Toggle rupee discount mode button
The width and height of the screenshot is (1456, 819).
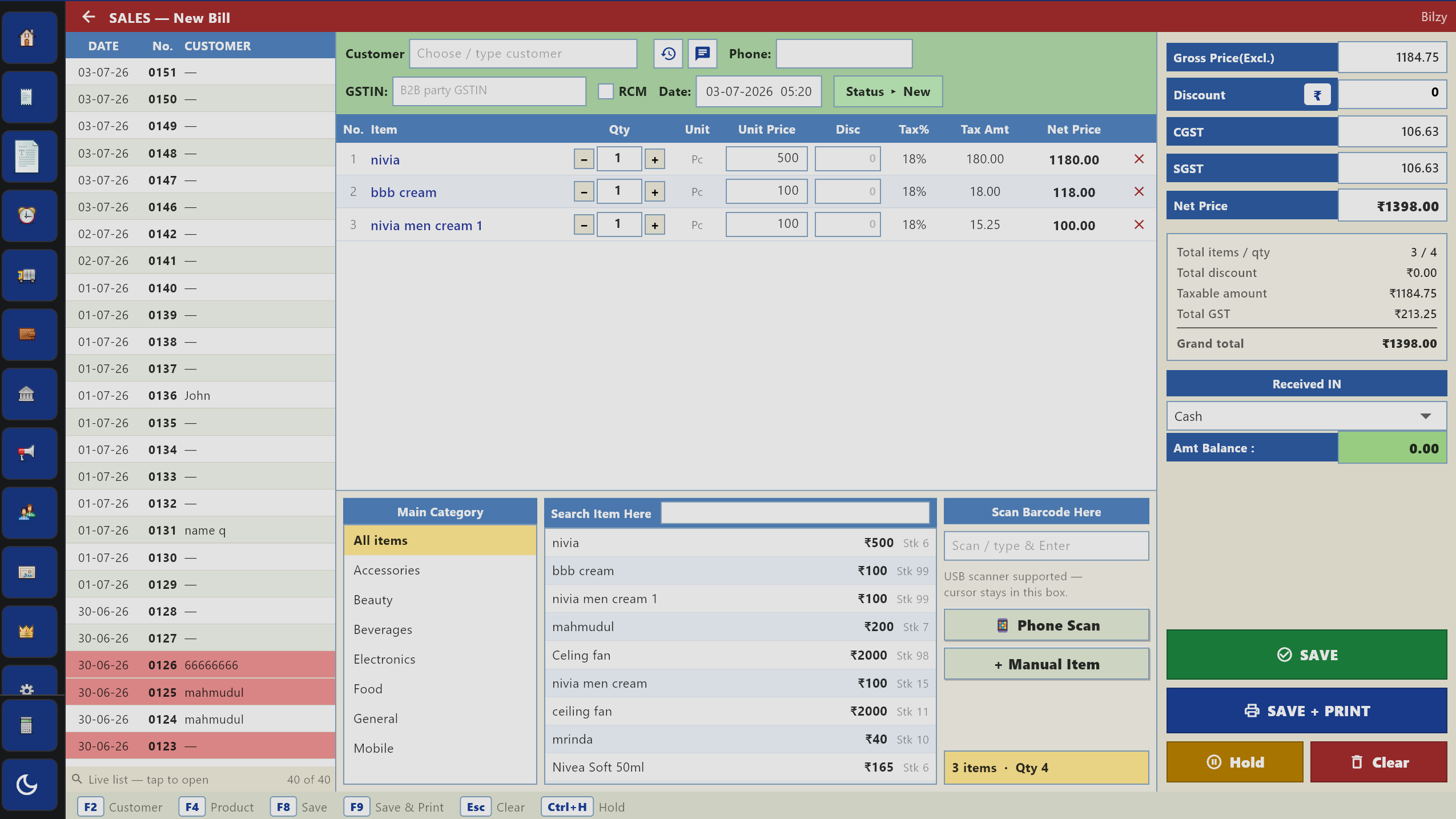click(x=1317, y=95)
